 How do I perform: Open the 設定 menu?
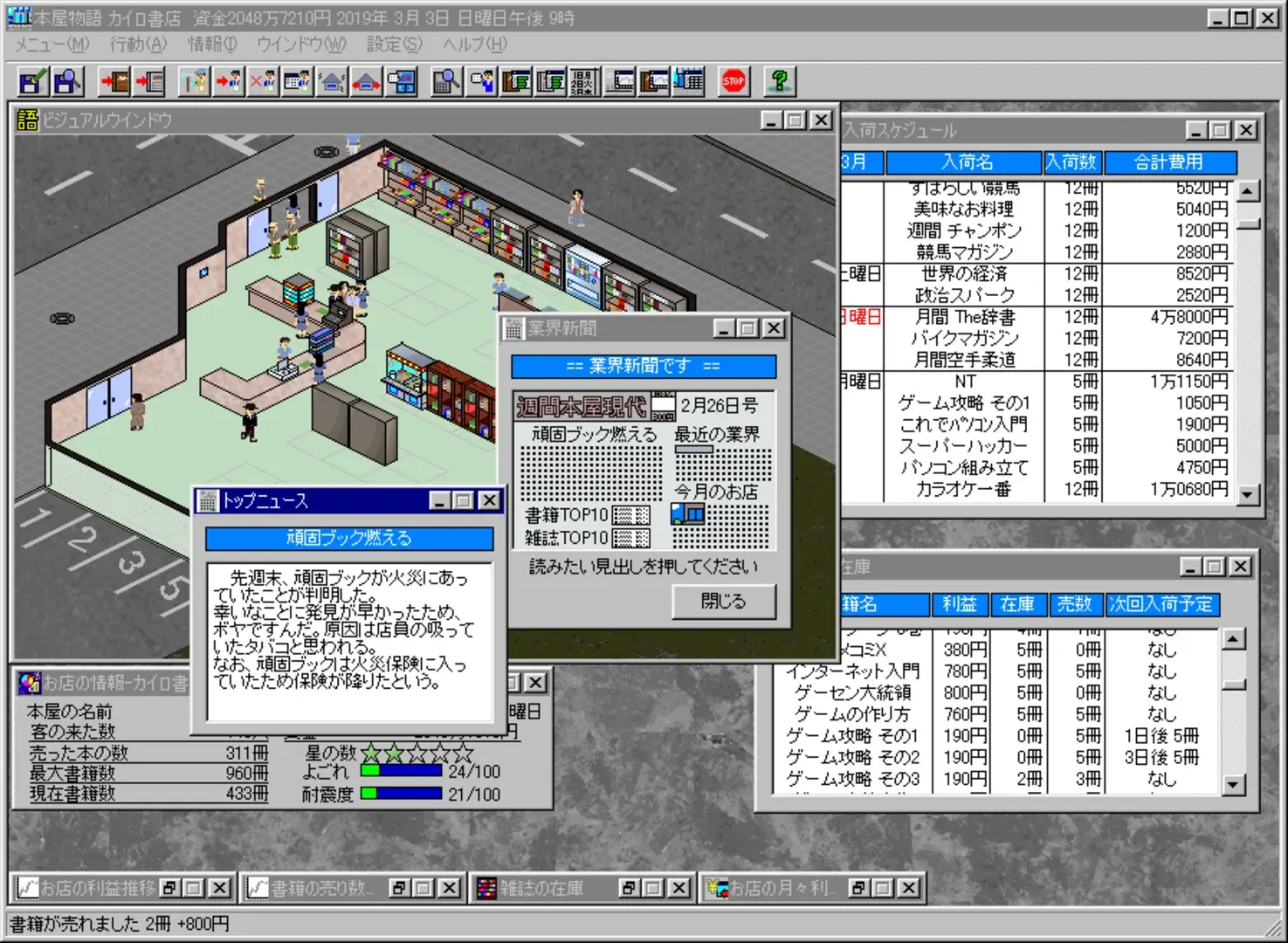click(391, 45)
